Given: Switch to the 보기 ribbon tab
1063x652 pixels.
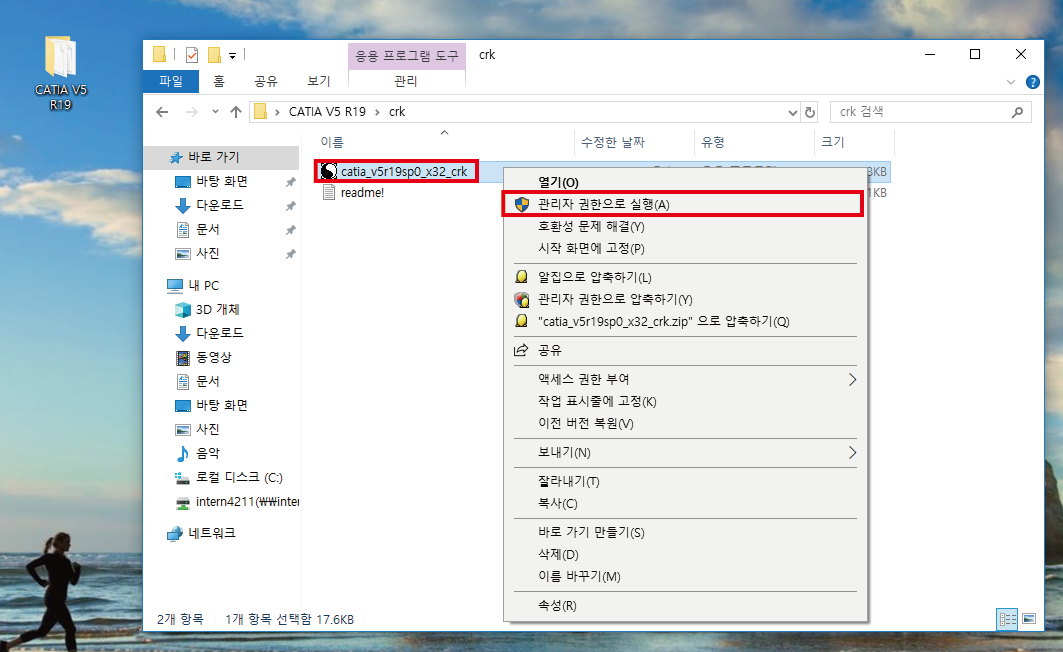Looking at the screenshot, I should click(319, 81).
